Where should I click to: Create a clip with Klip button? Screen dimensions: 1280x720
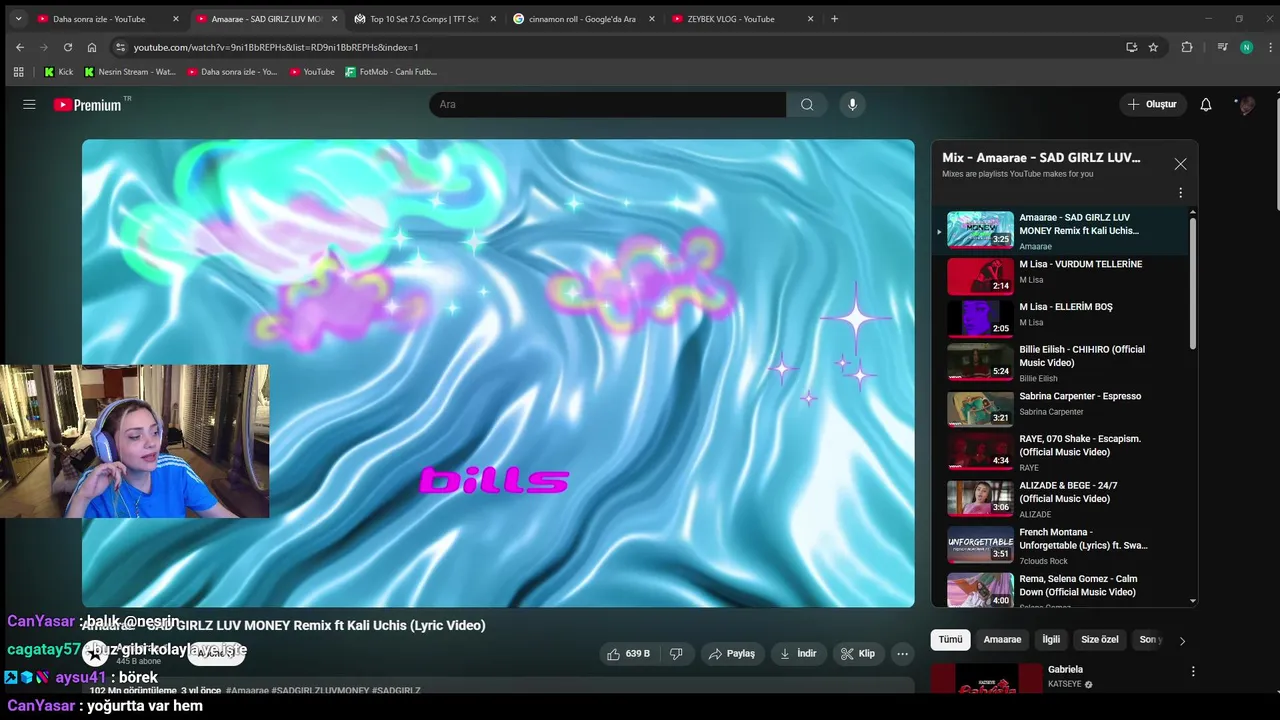(858, 654)
